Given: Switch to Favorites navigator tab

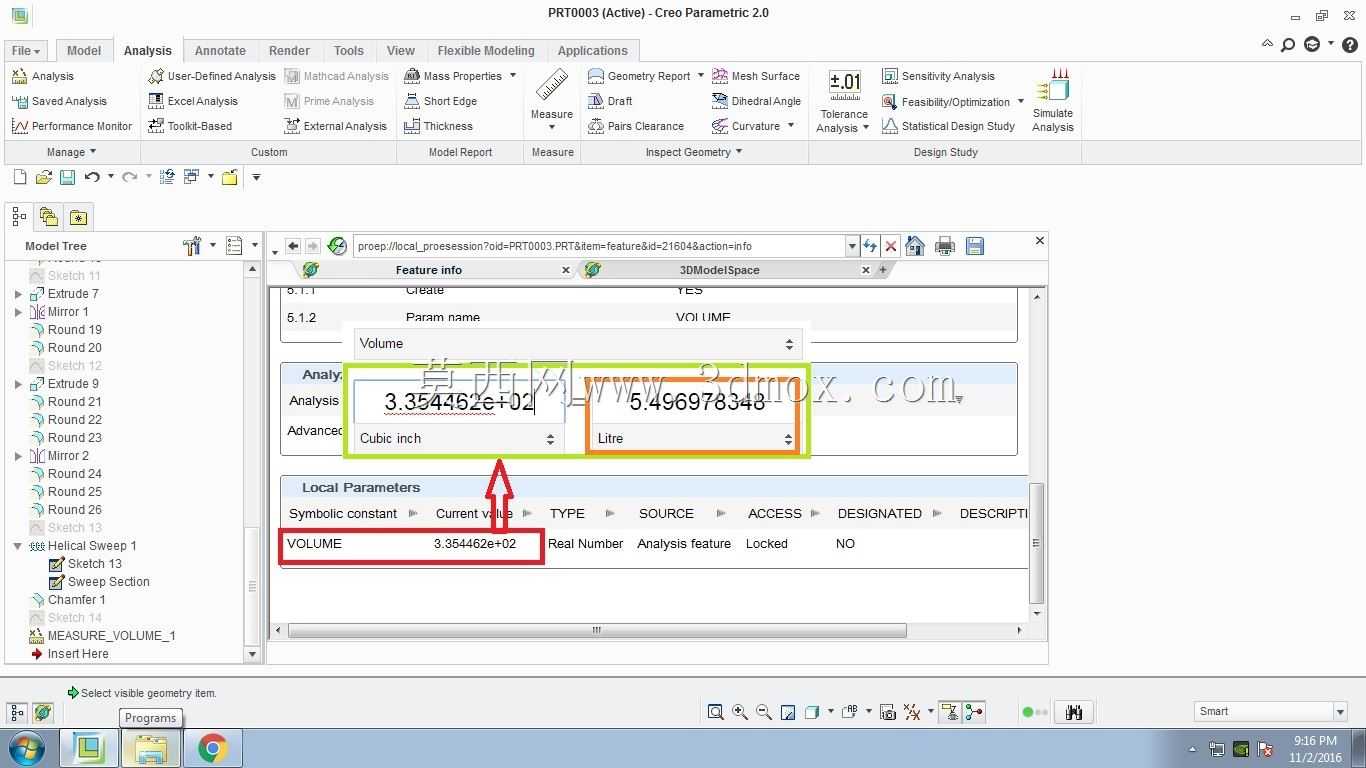Looking at the screenshot, I should 78,216.
